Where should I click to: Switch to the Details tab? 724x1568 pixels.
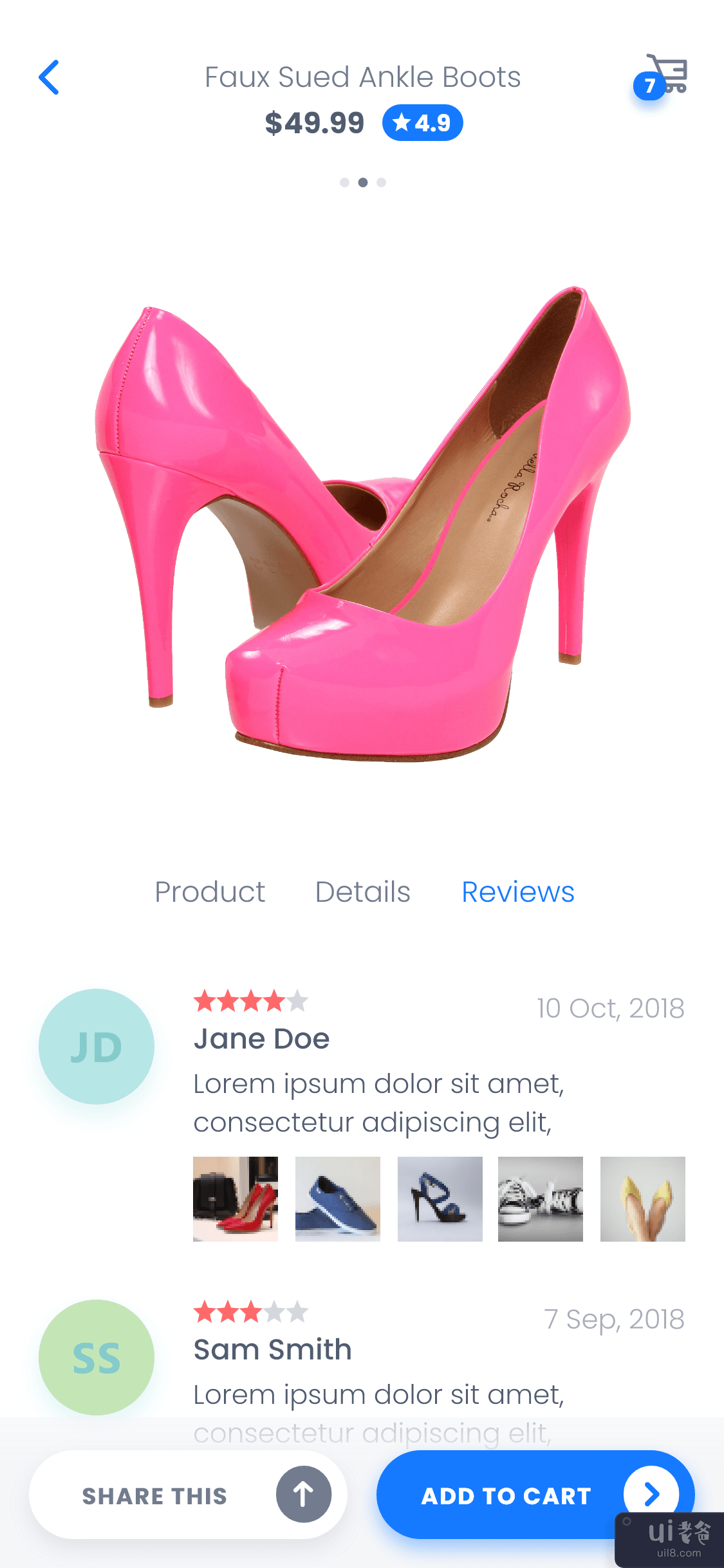tap(363, 892)
